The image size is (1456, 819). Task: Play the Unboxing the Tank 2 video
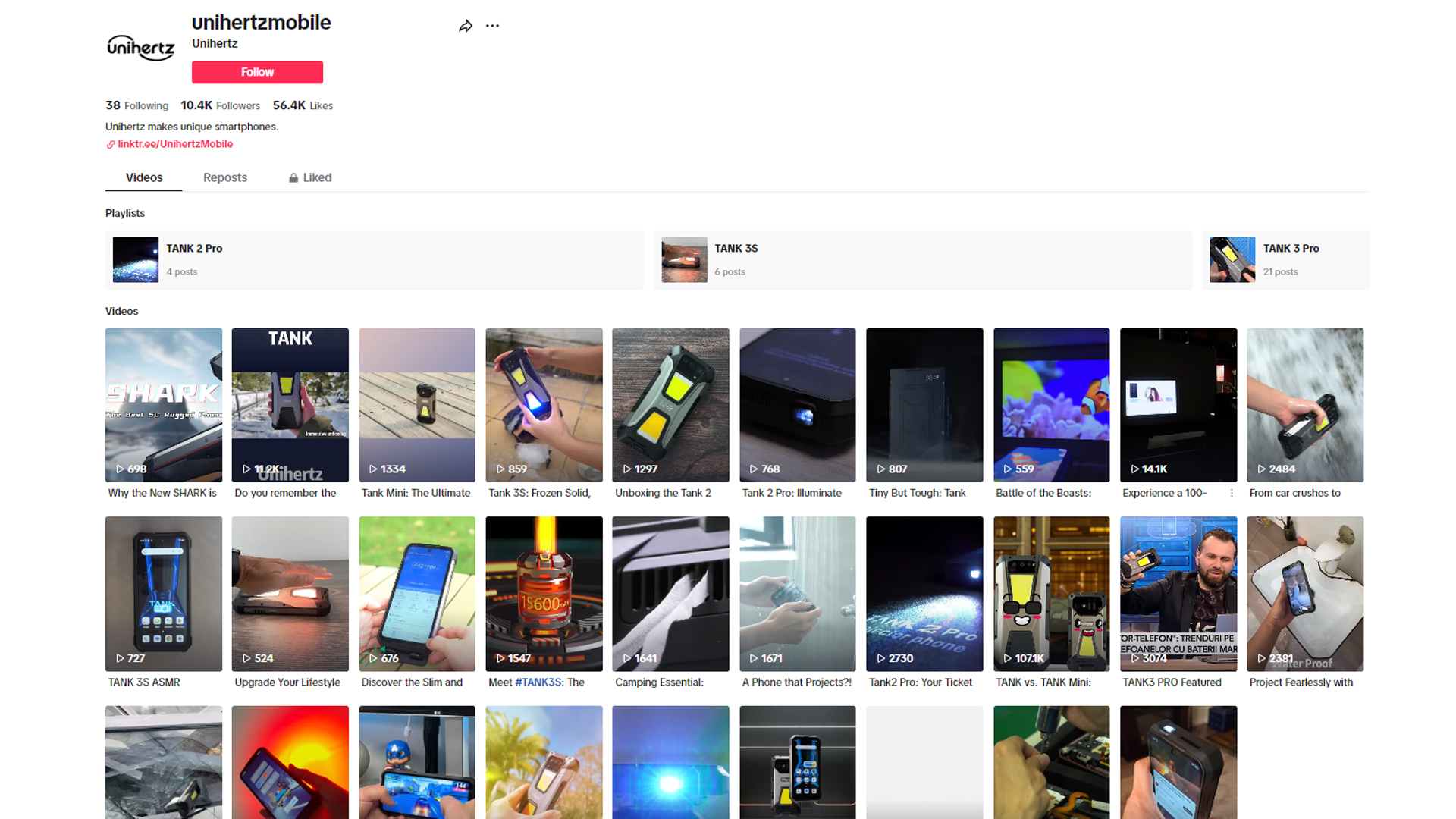tap(670, 405)
